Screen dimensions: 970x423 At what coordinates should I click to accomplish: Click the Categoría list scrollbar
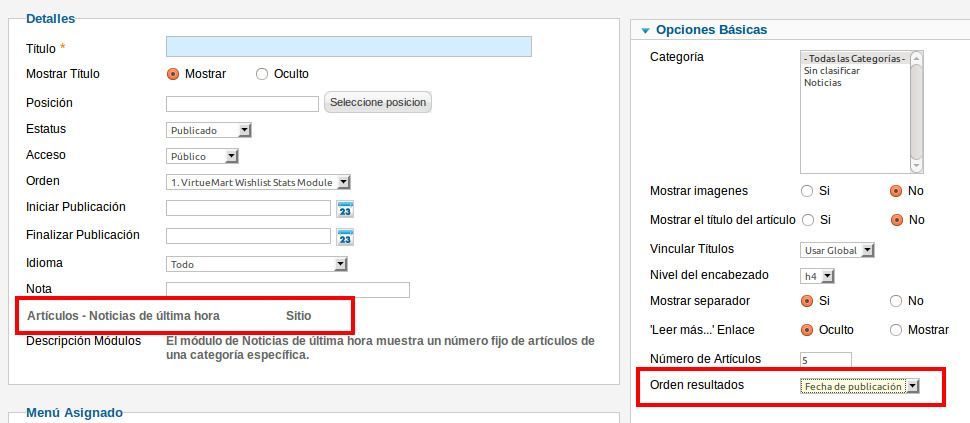pos(917,112)
